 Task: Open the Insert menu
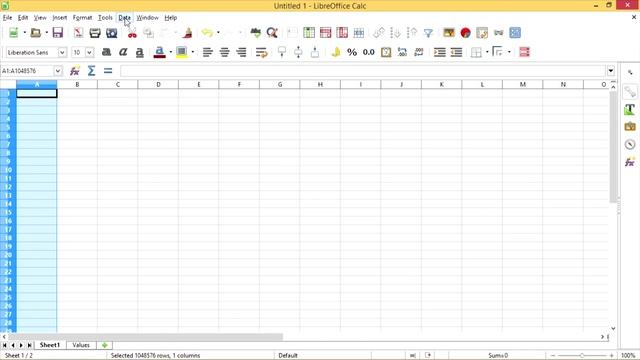60,18
